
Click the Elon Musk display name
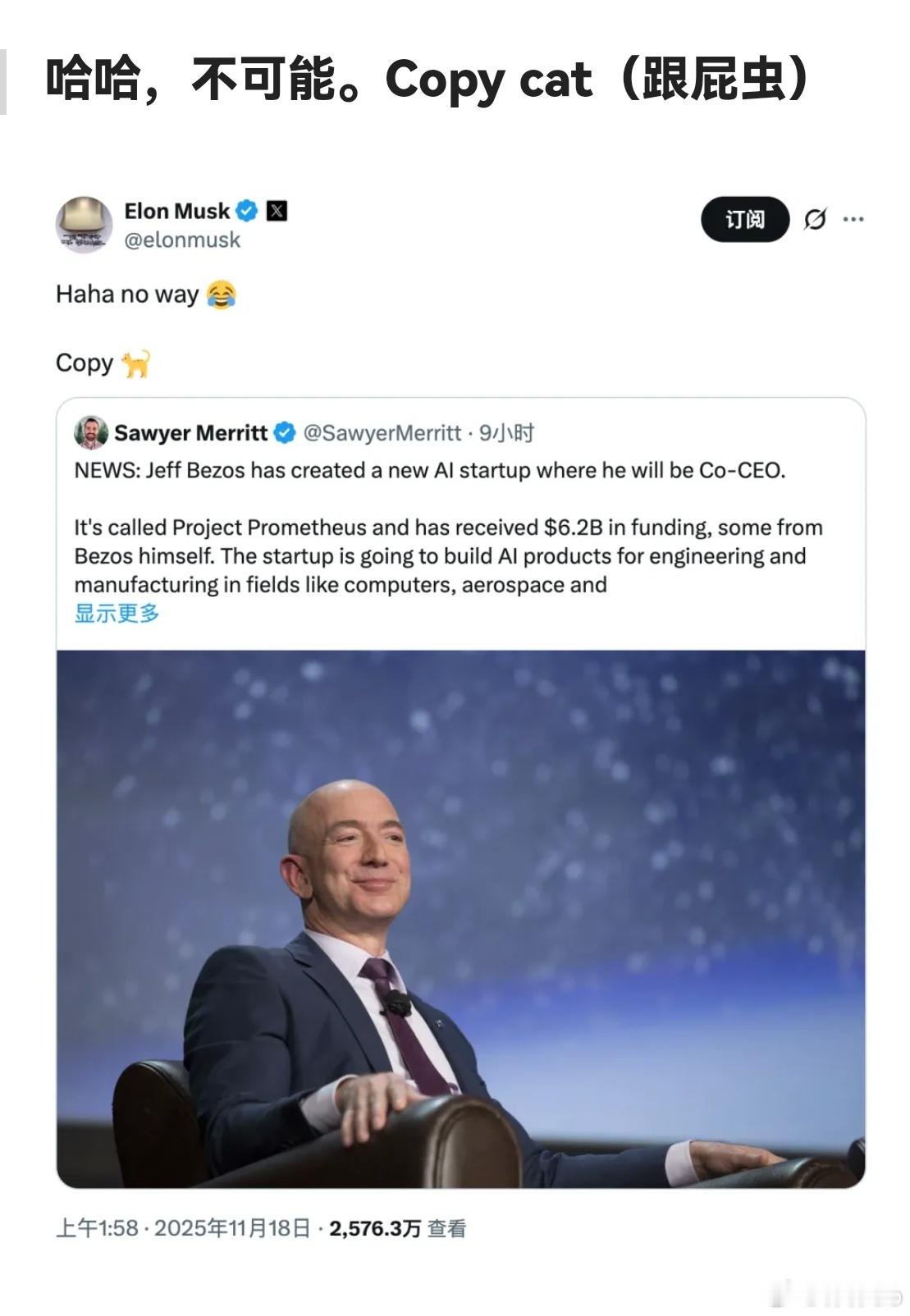pos(176,211)
